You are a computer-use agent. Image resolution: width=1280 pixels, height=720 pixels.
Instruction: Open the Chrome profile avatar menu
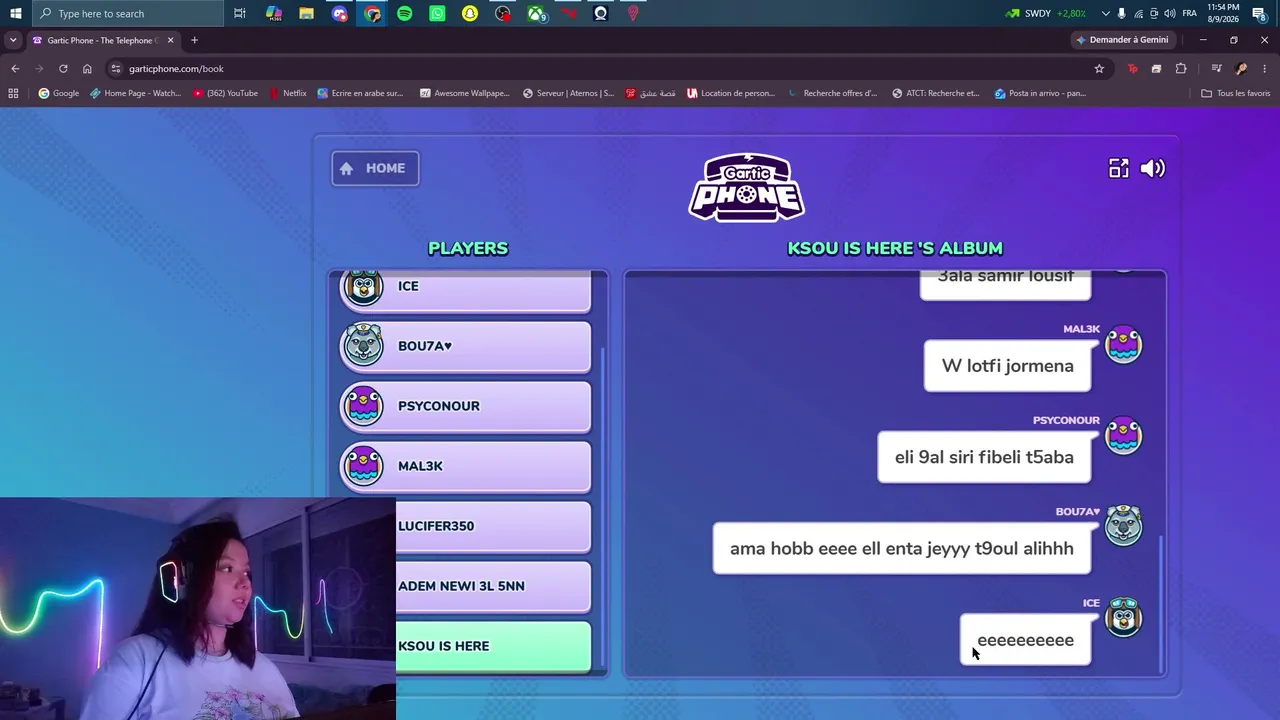(x=1241, y=68)
